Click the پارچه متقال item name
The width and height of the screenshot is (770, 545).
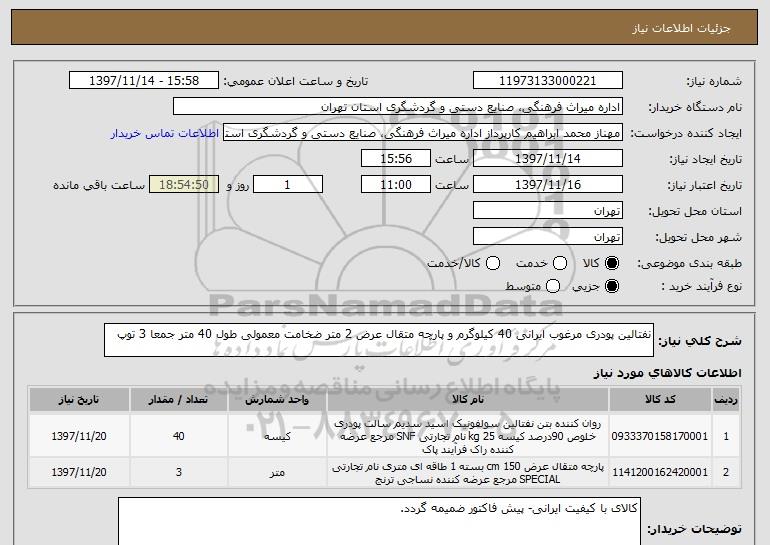click(468, 473)
